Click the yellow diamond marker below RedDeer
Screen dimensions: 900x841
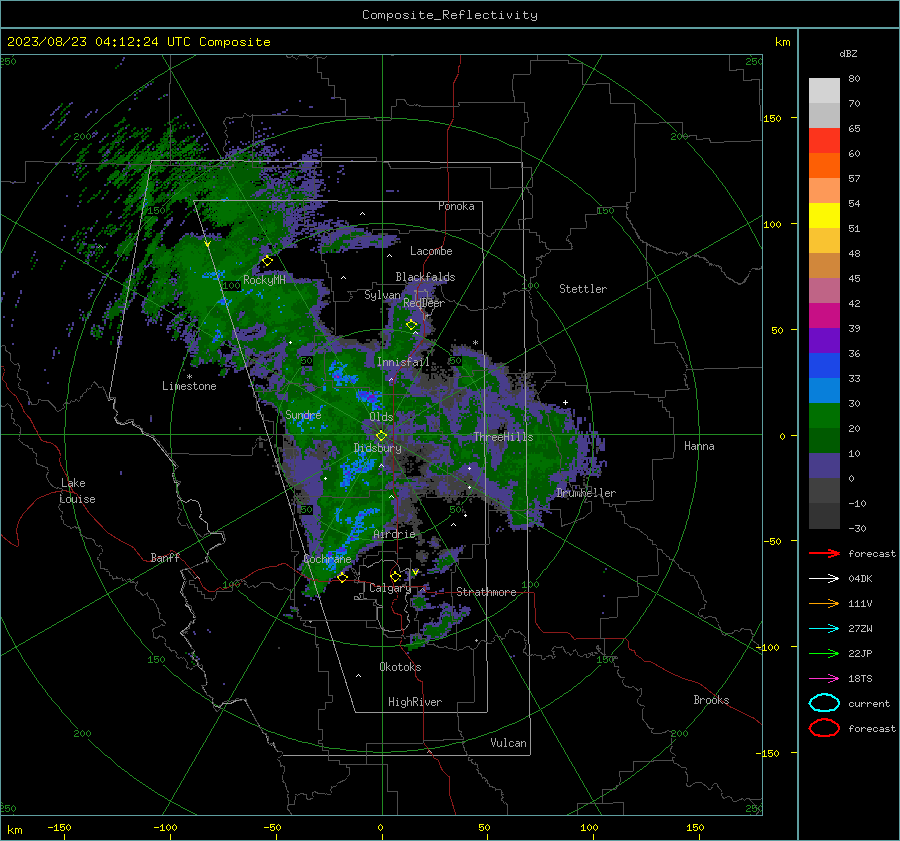coord(412,325)
